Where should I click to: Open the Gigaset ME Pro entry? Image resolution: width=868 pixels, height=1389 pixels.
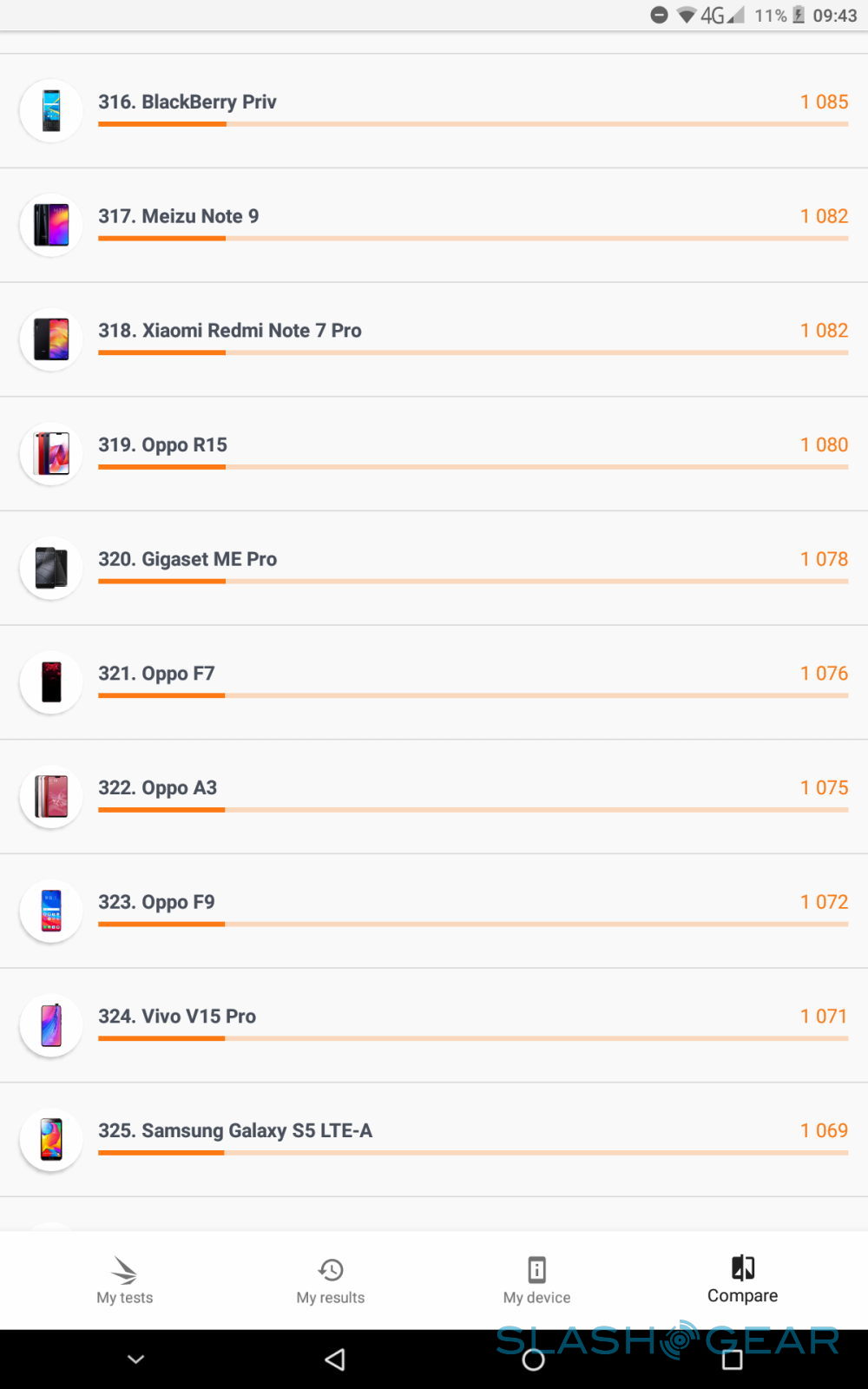point(187,559)
